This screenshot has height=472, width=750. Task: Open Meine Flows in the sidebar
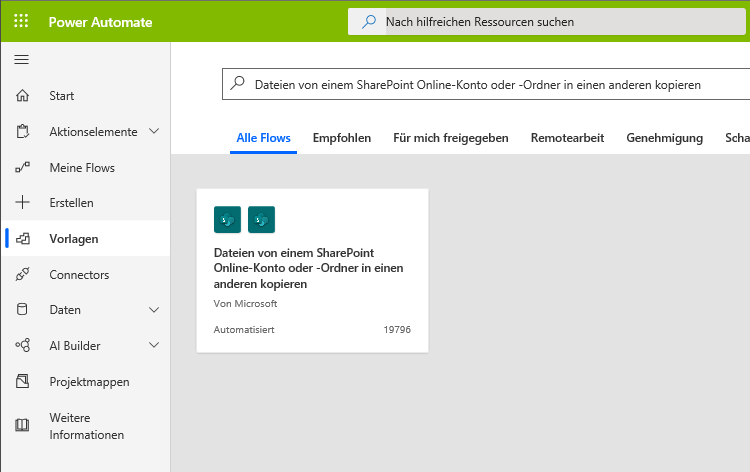click(82, 167)
